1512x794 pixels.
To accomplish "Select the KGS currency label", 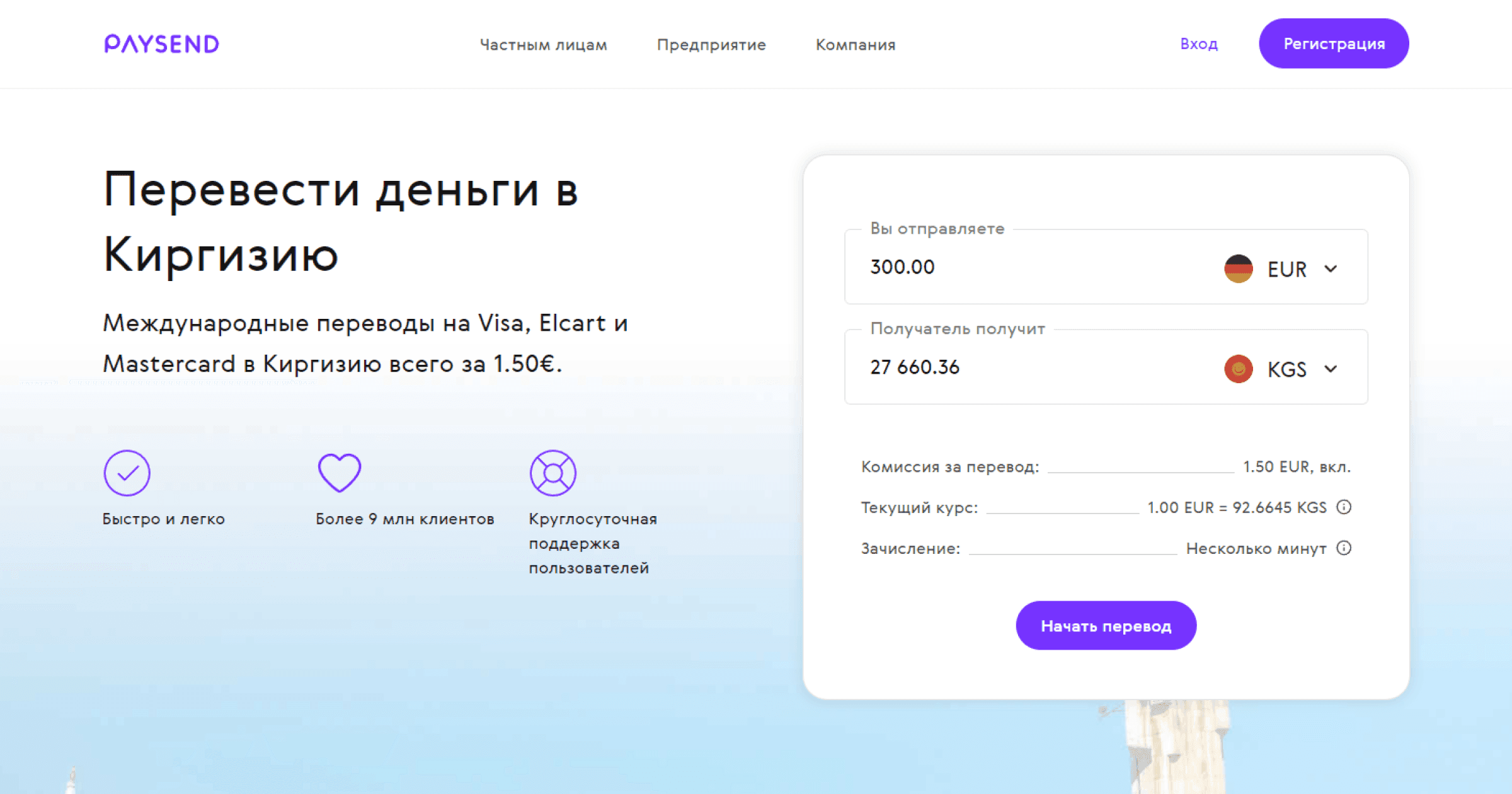I will (x=1286, y=369).
